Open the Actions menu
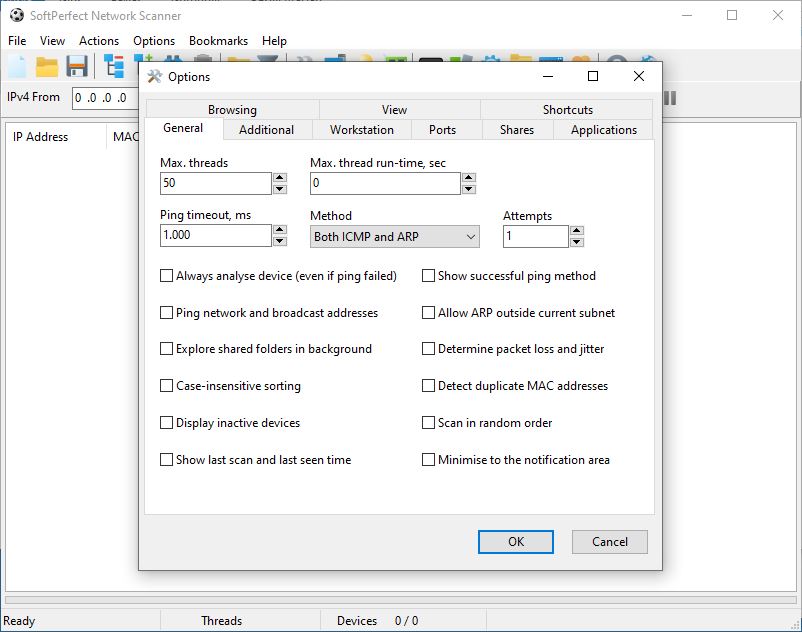 pyautogui.click(x=99, y=41)
